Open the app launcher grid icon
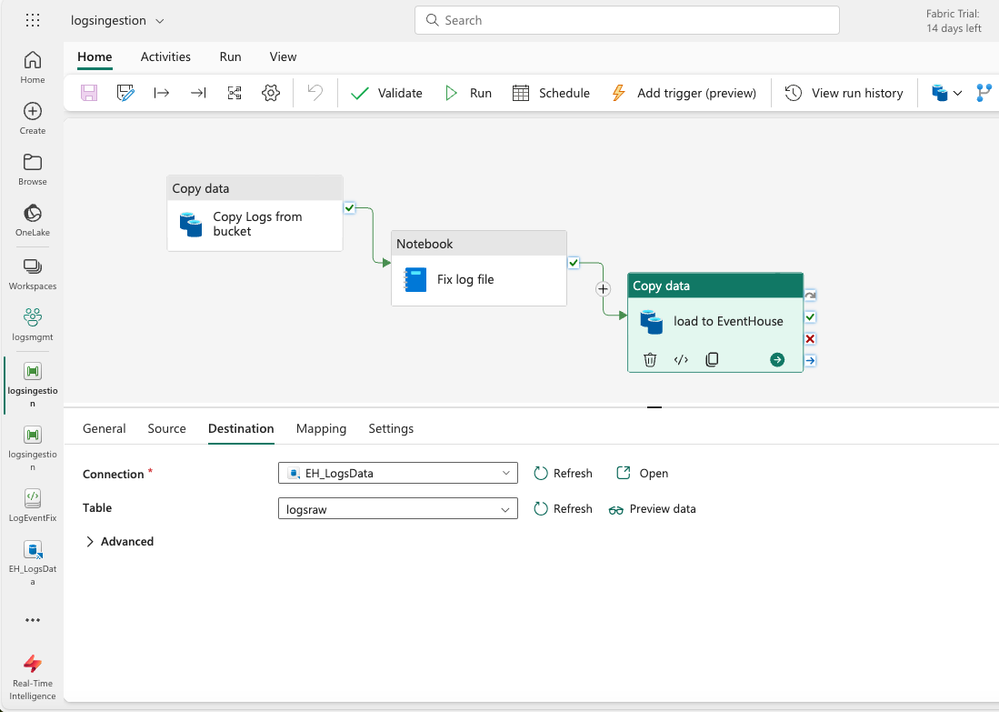This screenshot has width=999, height=712. click(x=32, y=20)
